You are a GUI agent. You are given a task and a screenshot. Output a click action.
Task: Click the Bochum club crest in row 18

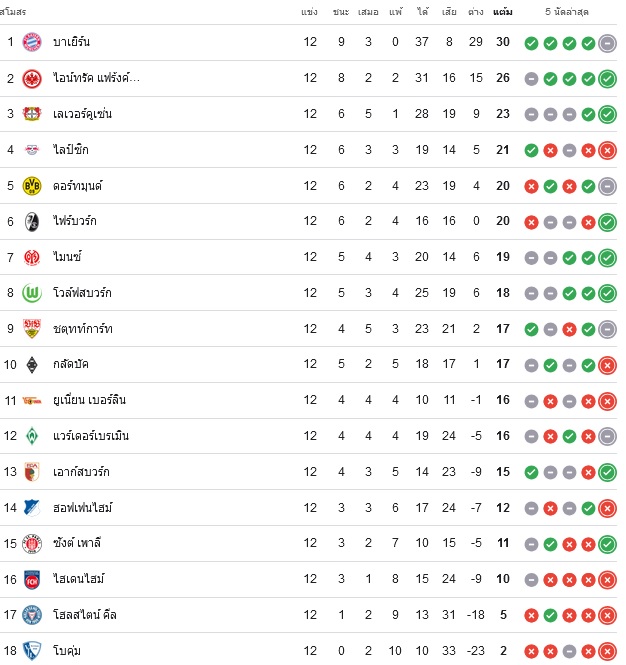click(x=32, y=651)
